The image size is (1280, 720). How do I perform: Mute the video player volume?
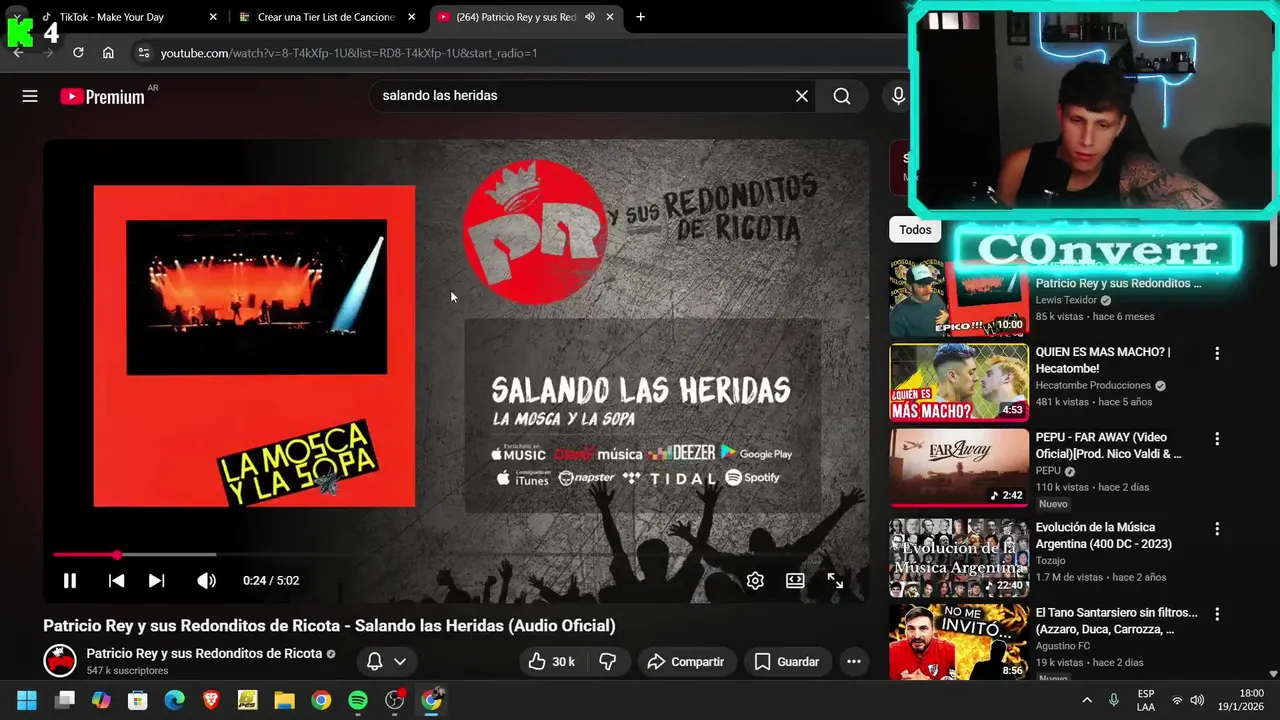point(206,580)
